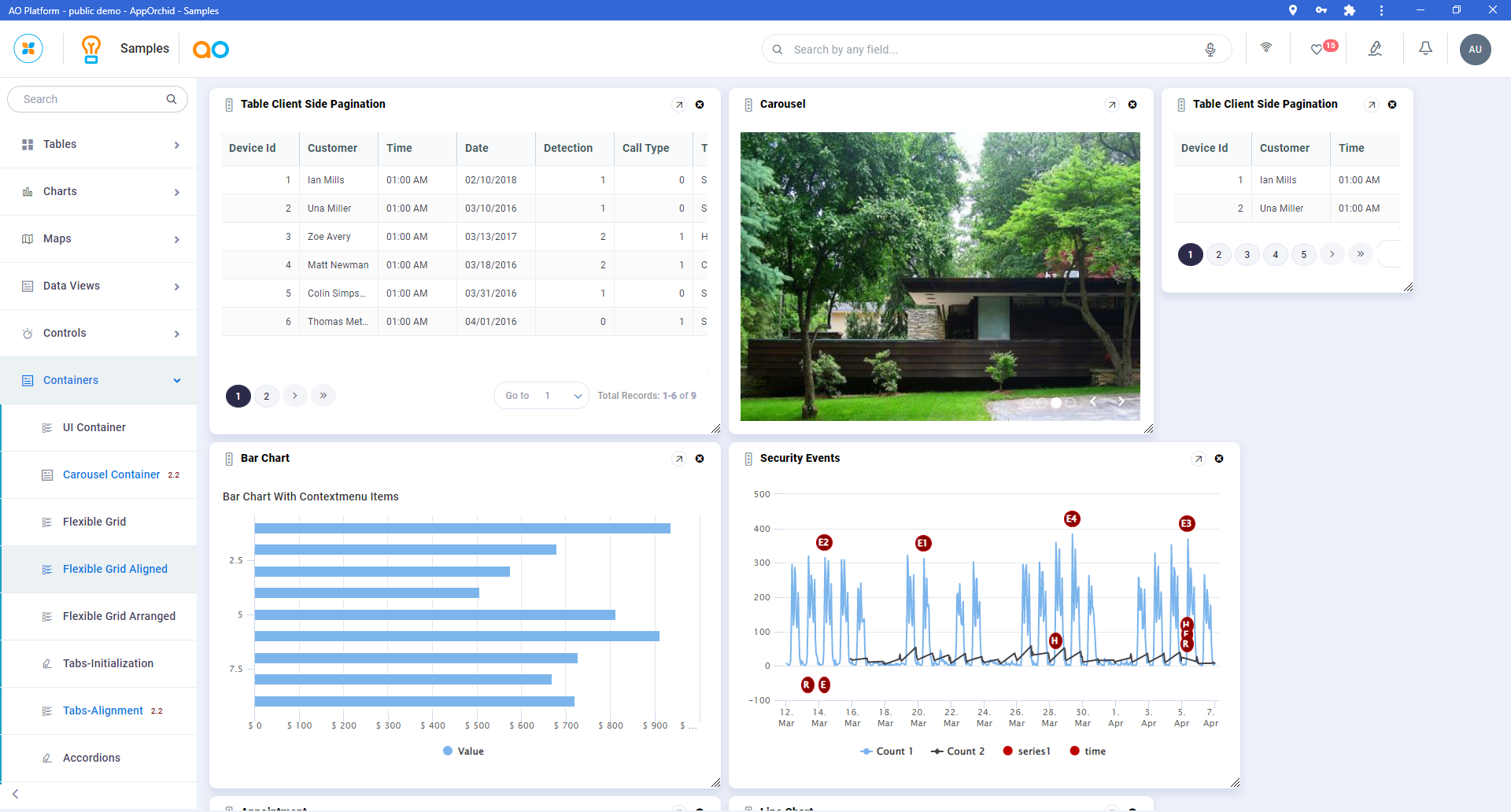
Task: Select Carousel Container menu item
Action: point(111,474)
